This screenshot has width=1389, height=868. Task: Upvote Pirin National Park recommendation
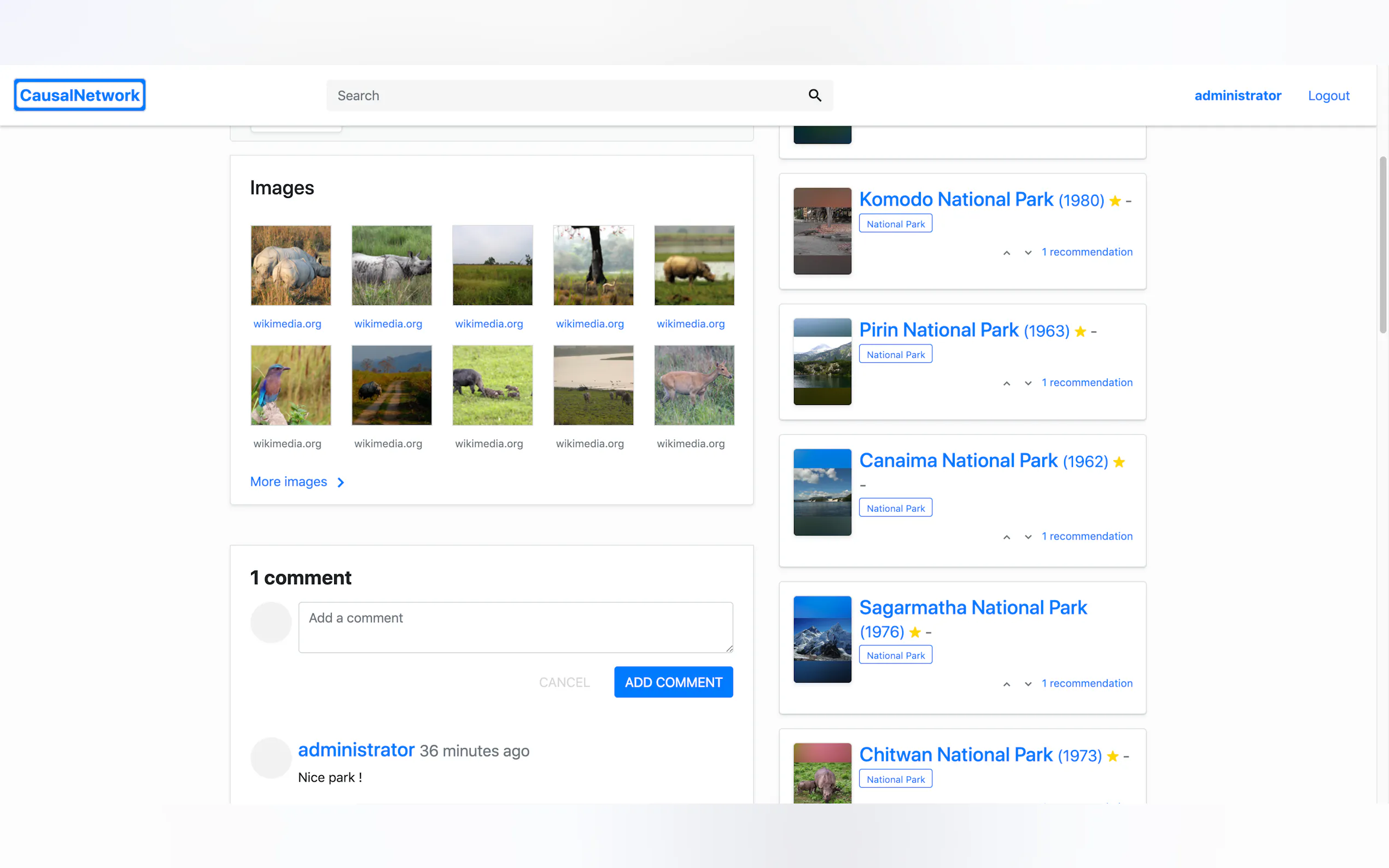click(x=1006, y=384)
